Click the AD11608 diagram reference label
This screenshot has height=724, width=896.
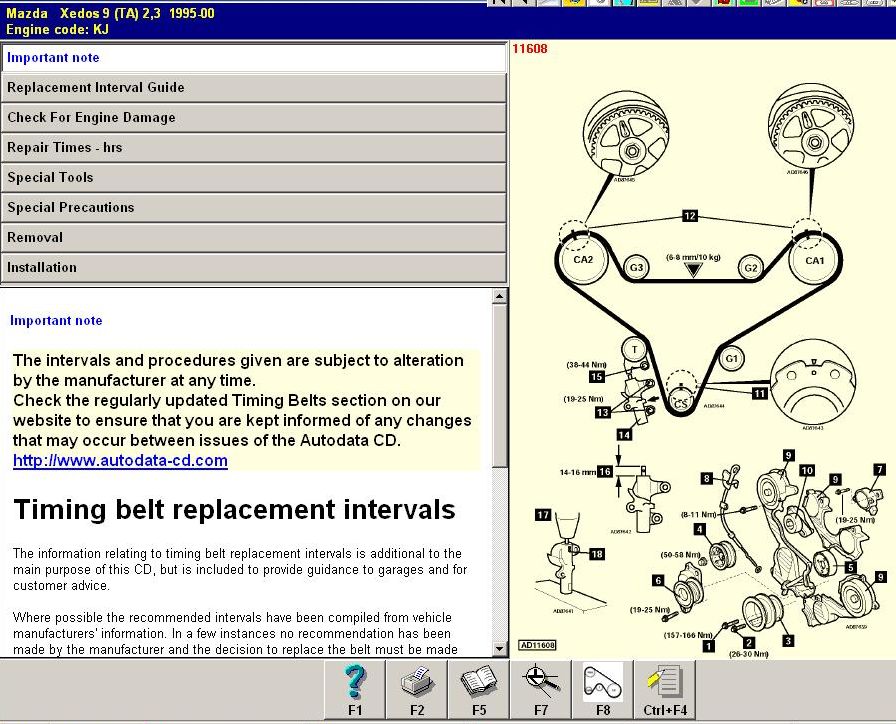(x=537, y=645)
